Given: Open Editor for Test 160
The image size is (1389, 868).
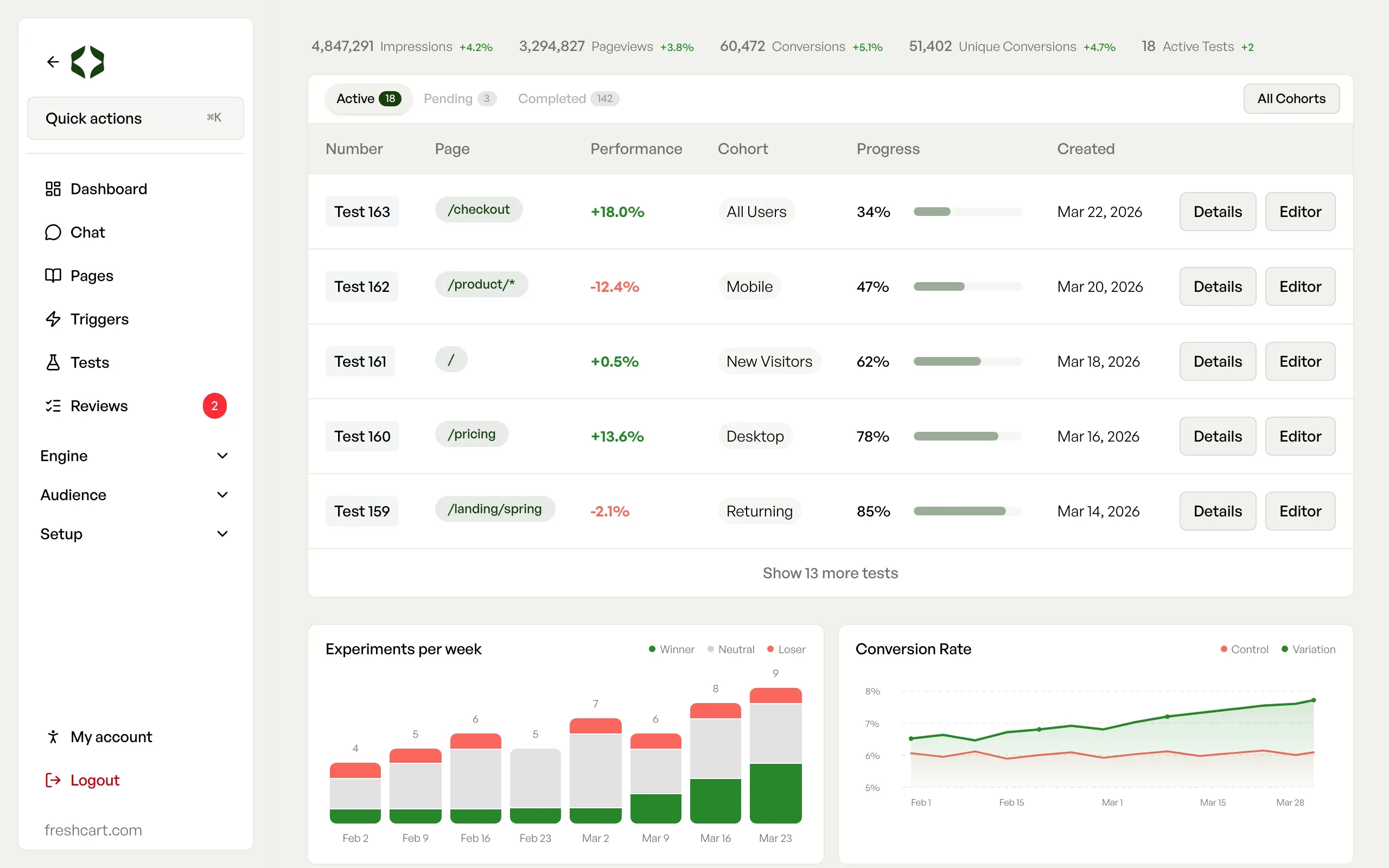Looking at the screenshot, I should (x=1300, y=436).
